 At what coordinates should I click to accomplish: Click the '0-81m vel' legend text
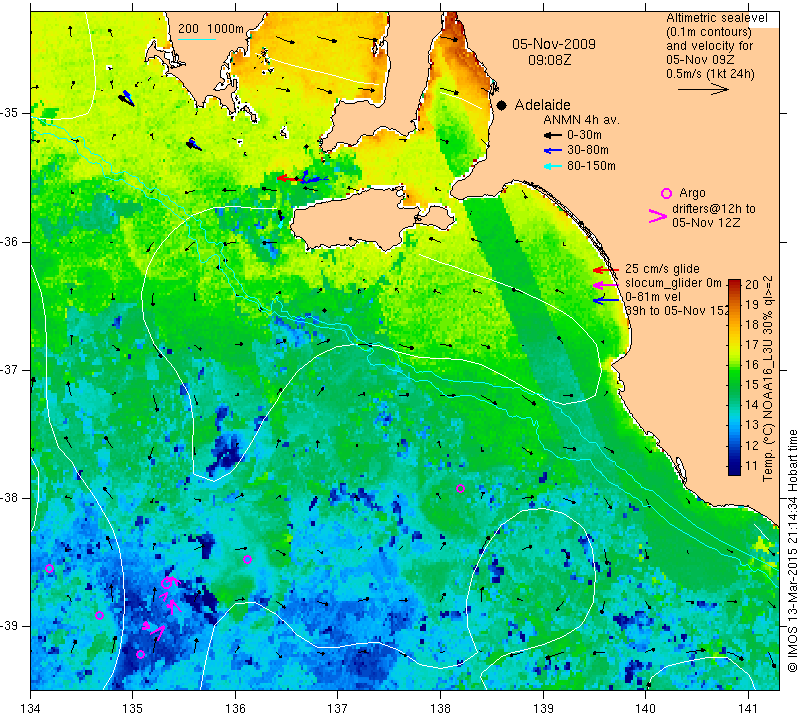(x=653, y=296)
